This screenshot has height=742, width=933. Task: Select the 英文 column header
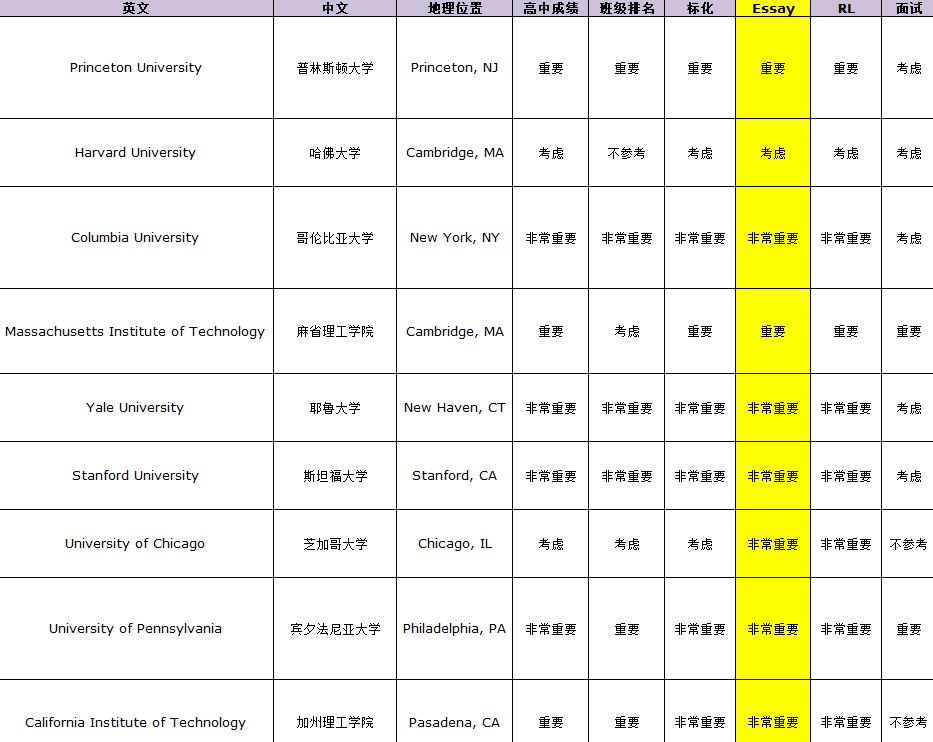pyautogui.click(x=136, y=8)
